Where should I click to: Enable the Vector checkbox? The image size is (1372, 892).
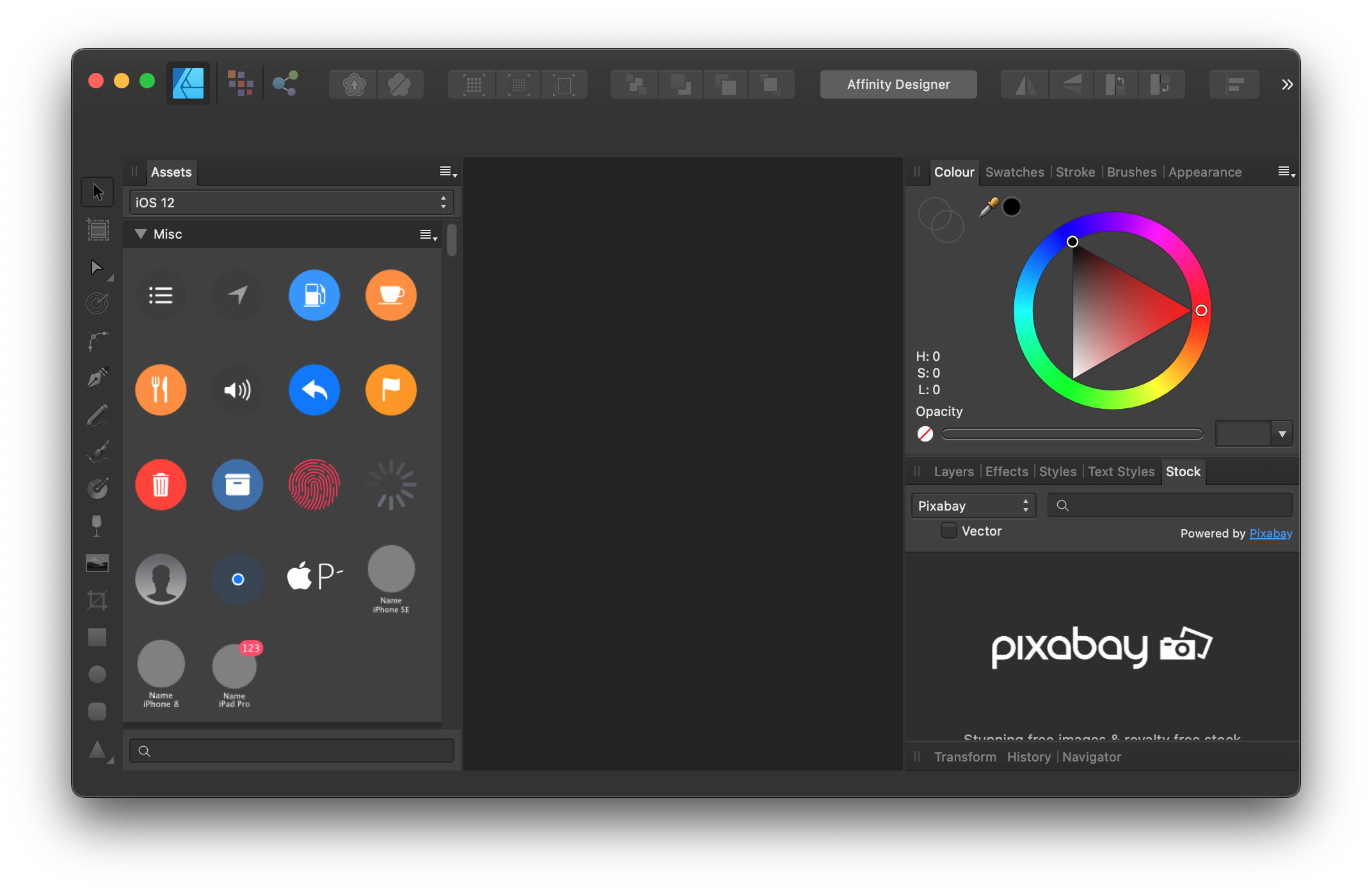949,530
